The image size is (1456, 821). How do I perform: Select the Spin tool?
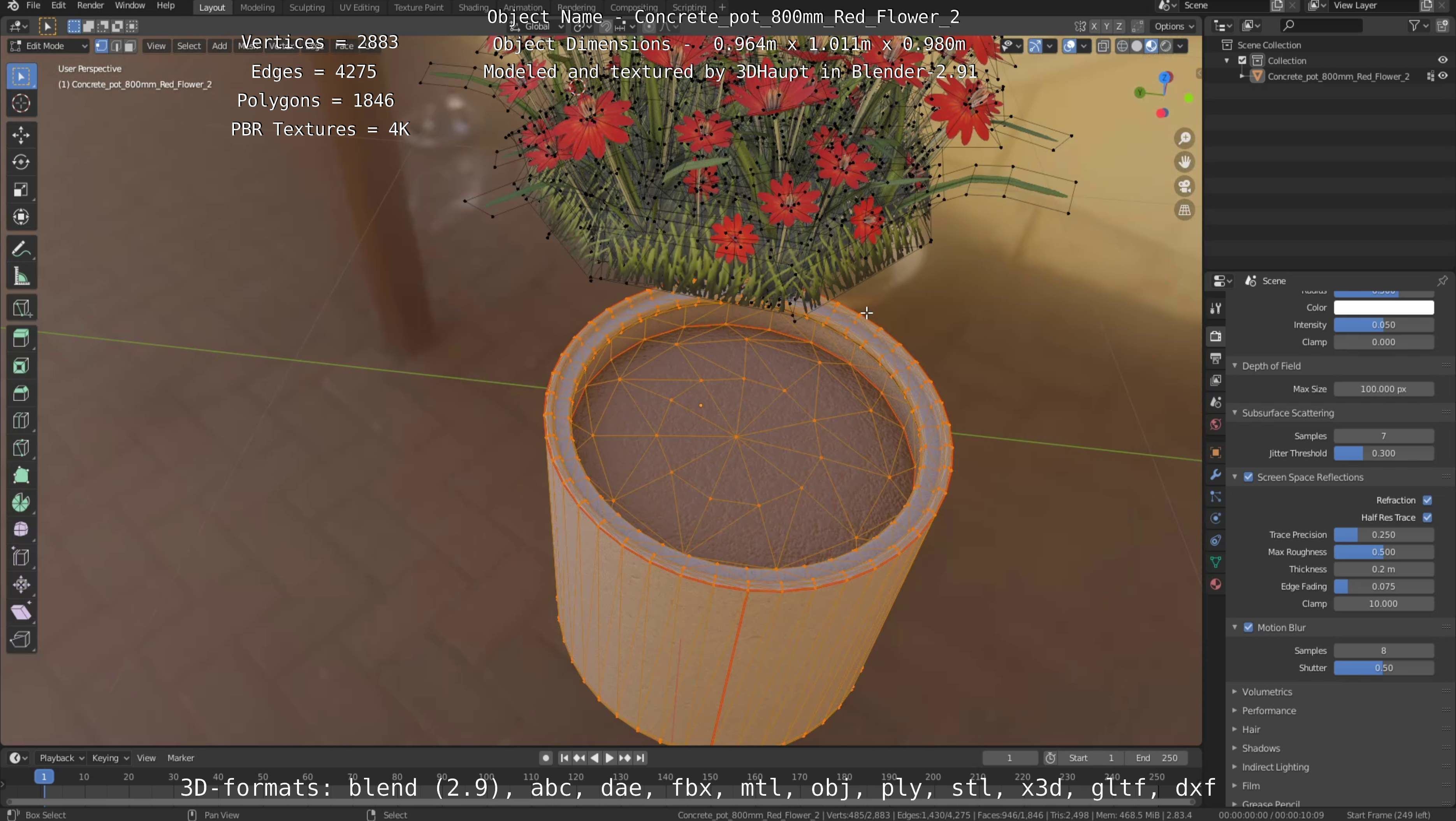[21, 502]
